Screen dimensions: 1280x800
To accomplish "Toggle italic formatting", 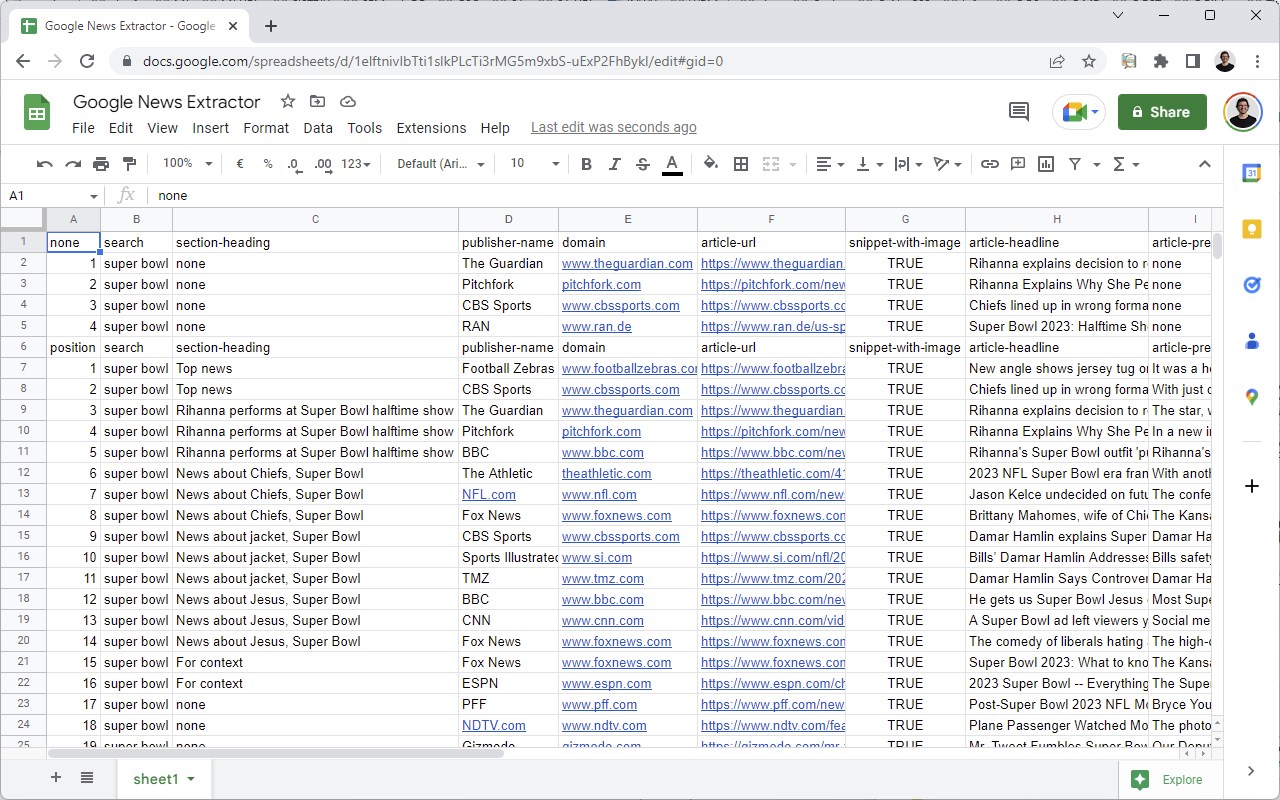I will [614, 164].
